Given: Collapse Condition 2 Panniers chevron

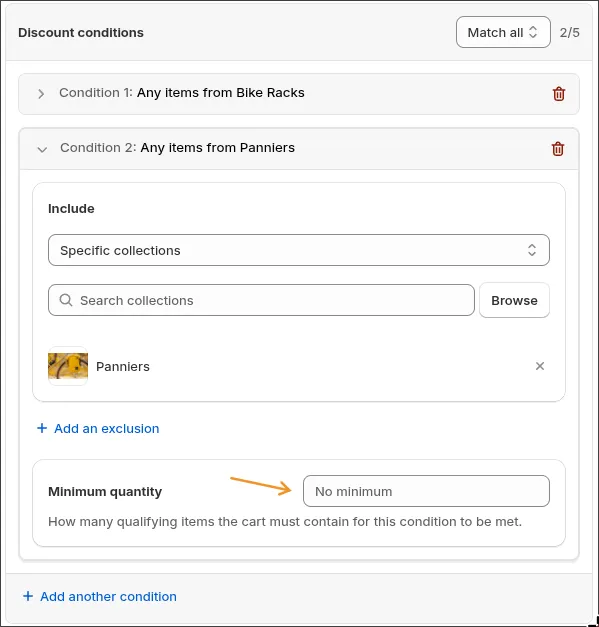Looking at the screenshot, I should 42,150.
